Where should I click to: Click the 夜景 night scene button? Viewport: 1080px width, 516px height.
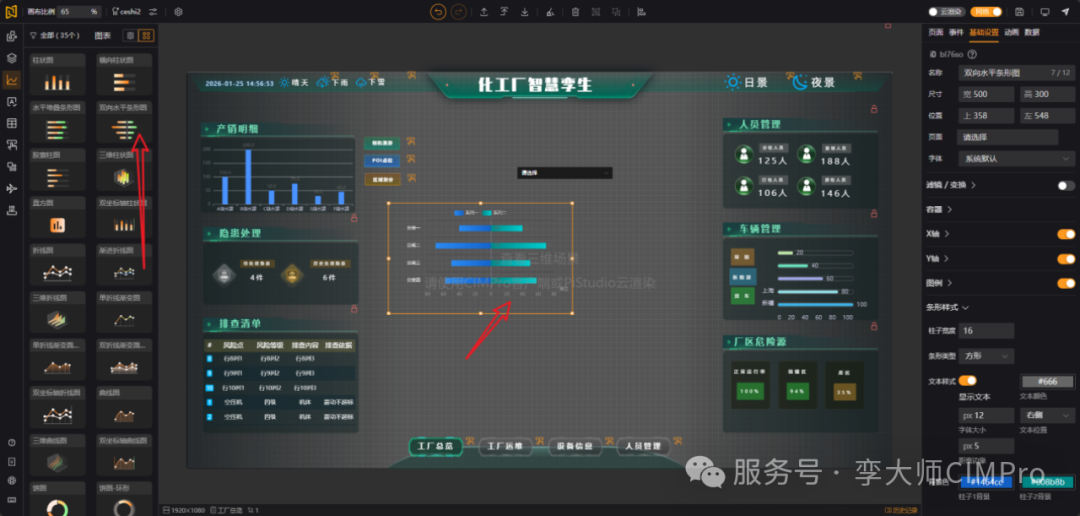pyautogui.click(x=813, y=83)
